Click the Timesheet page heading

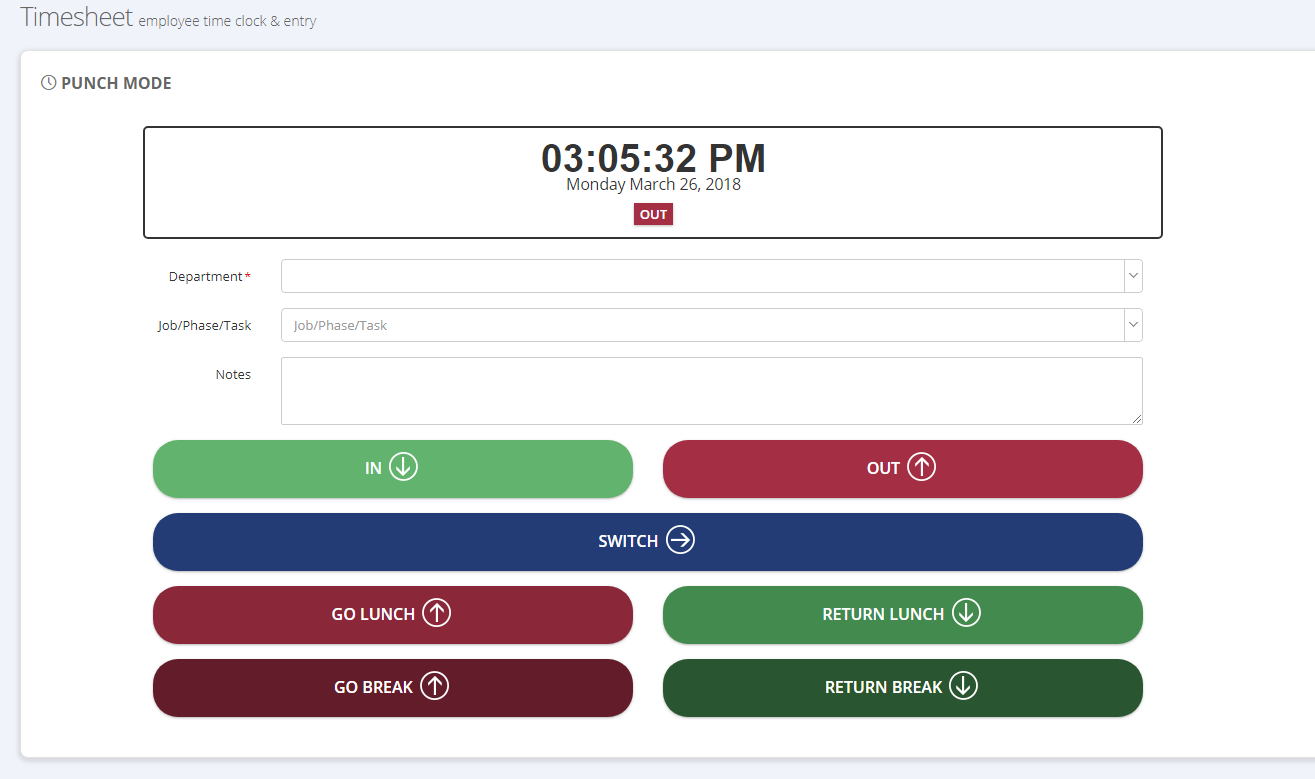(x=76, y=17)
